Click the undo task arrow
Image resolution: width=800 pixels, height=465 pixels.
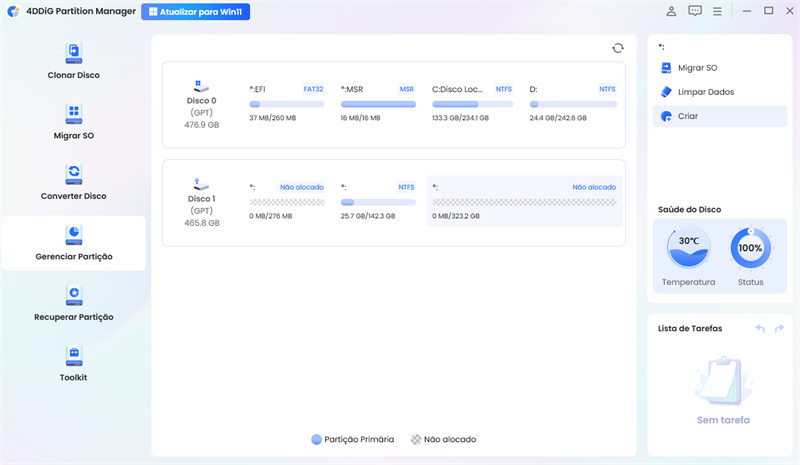point(760,328)
